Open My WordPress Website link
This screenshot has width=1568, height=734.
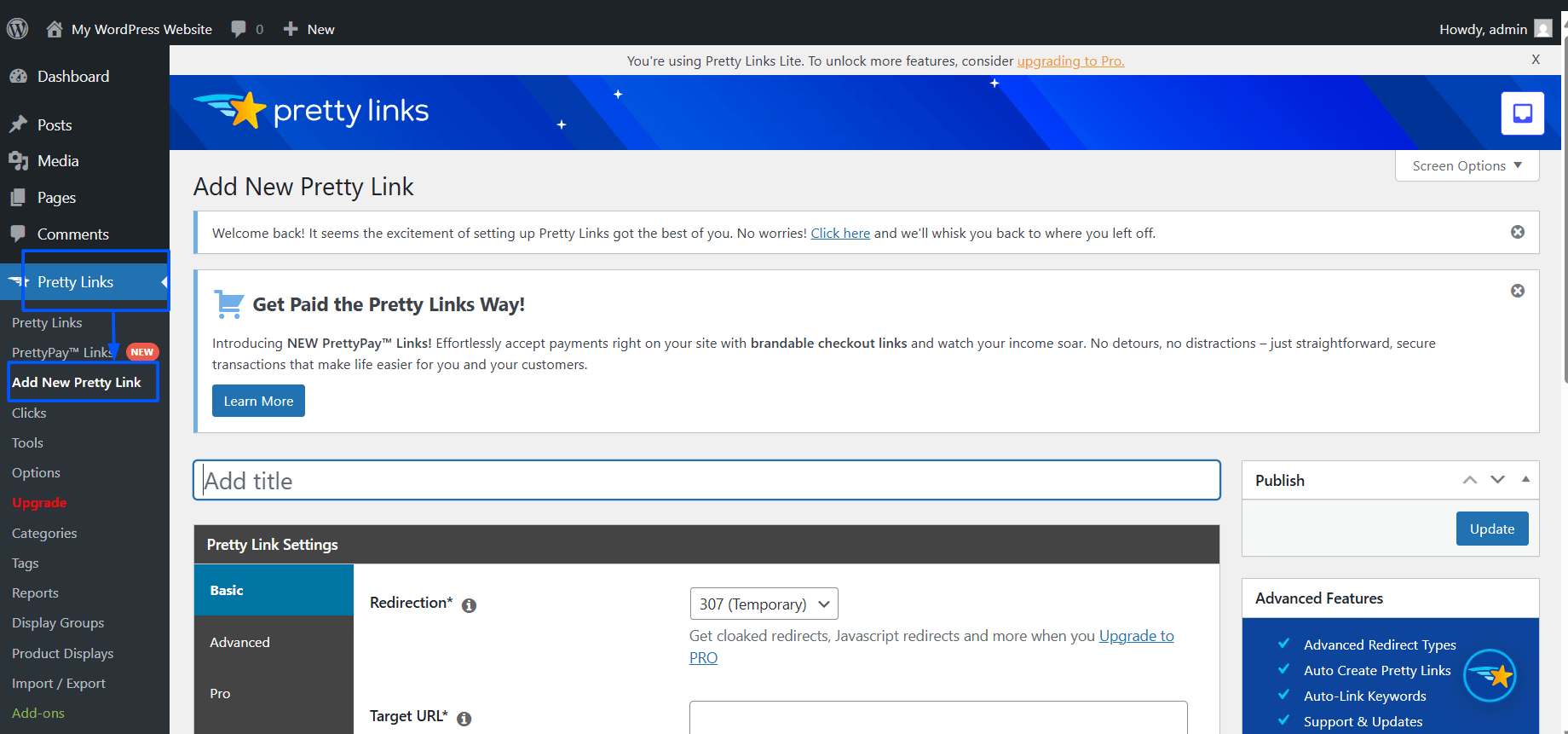[x=141, y=29]
